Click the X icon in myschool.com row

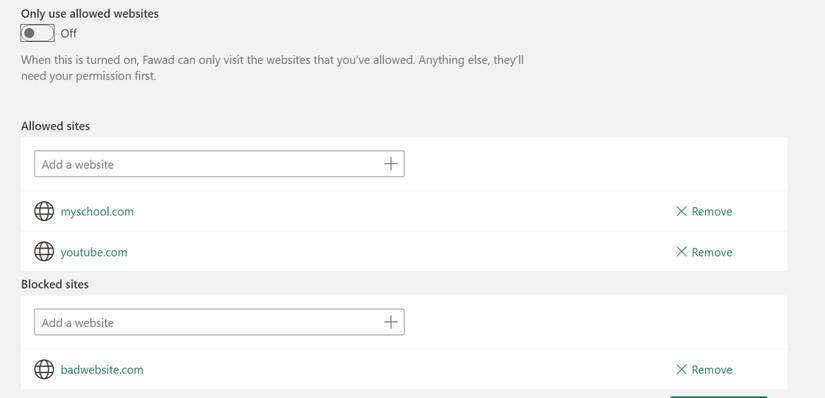click(x=681, y=211)
